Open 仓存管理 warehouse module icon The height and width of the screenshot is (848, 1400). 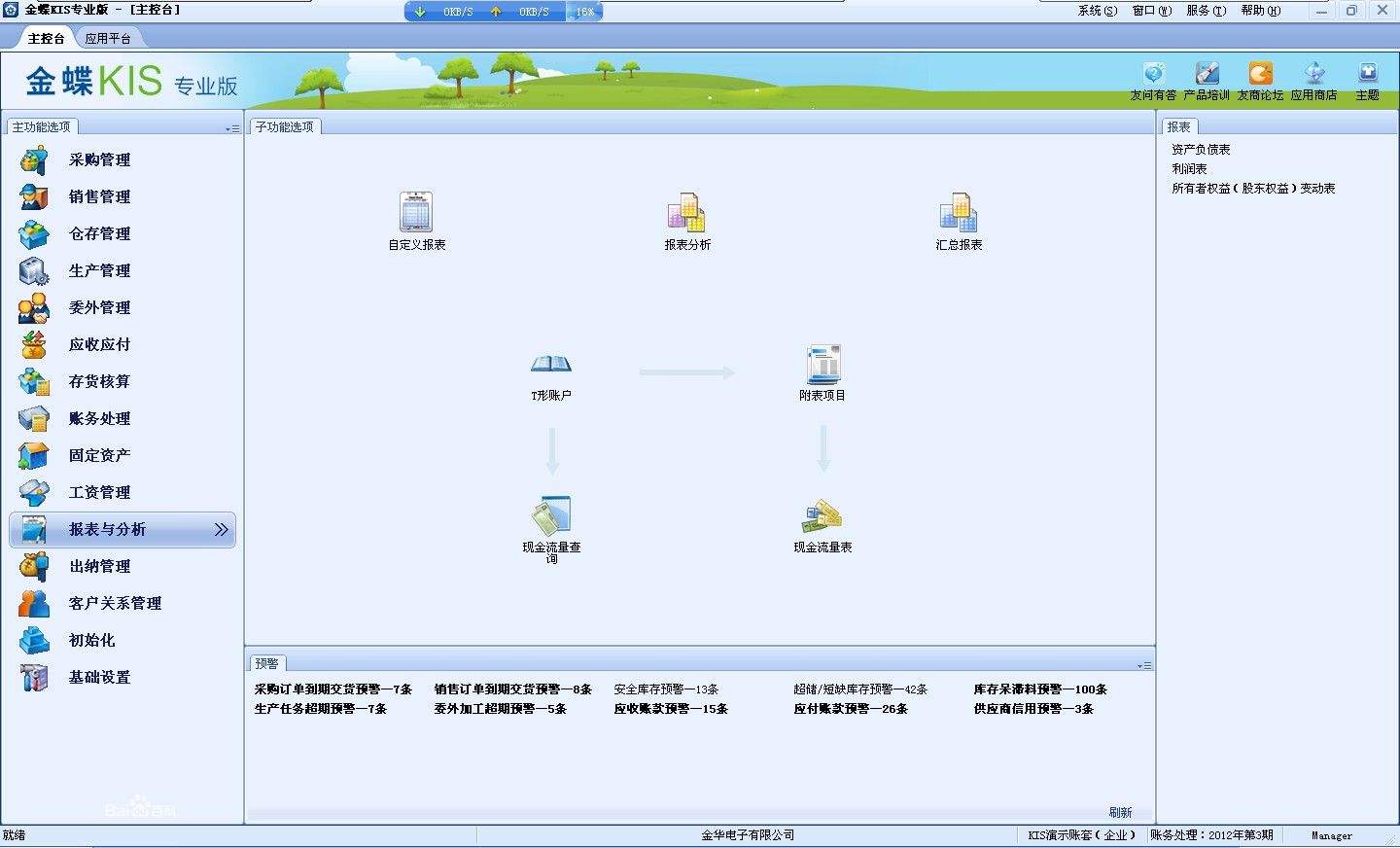[x=34, y=233]
